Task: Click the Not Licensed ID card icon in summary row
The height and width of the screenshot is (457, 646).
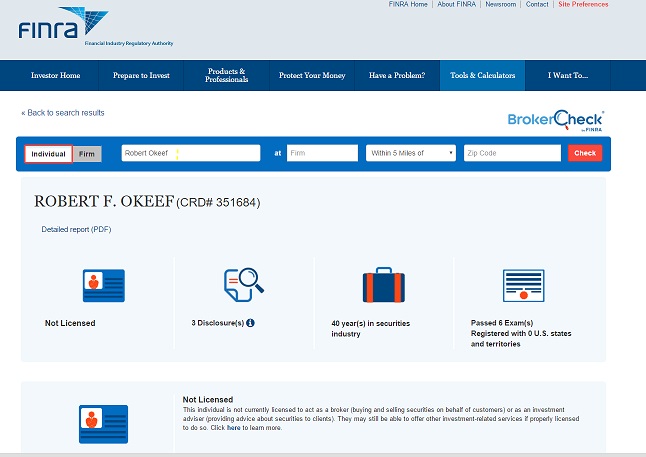Action: [104, 286]
